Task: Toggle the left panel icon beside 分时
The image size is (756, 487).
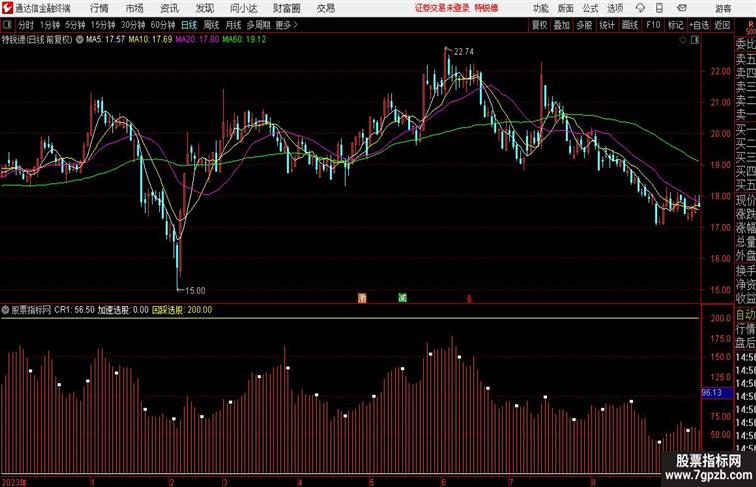Action: (7, 25)
